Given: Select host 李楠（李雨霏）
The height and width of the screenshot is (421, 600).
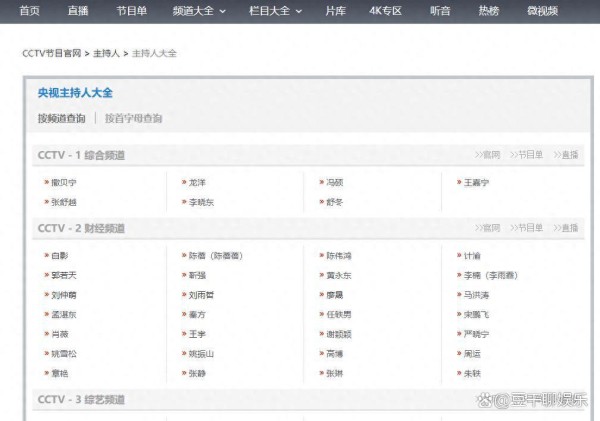Looking at the screenshot, I should pos(491,275).
